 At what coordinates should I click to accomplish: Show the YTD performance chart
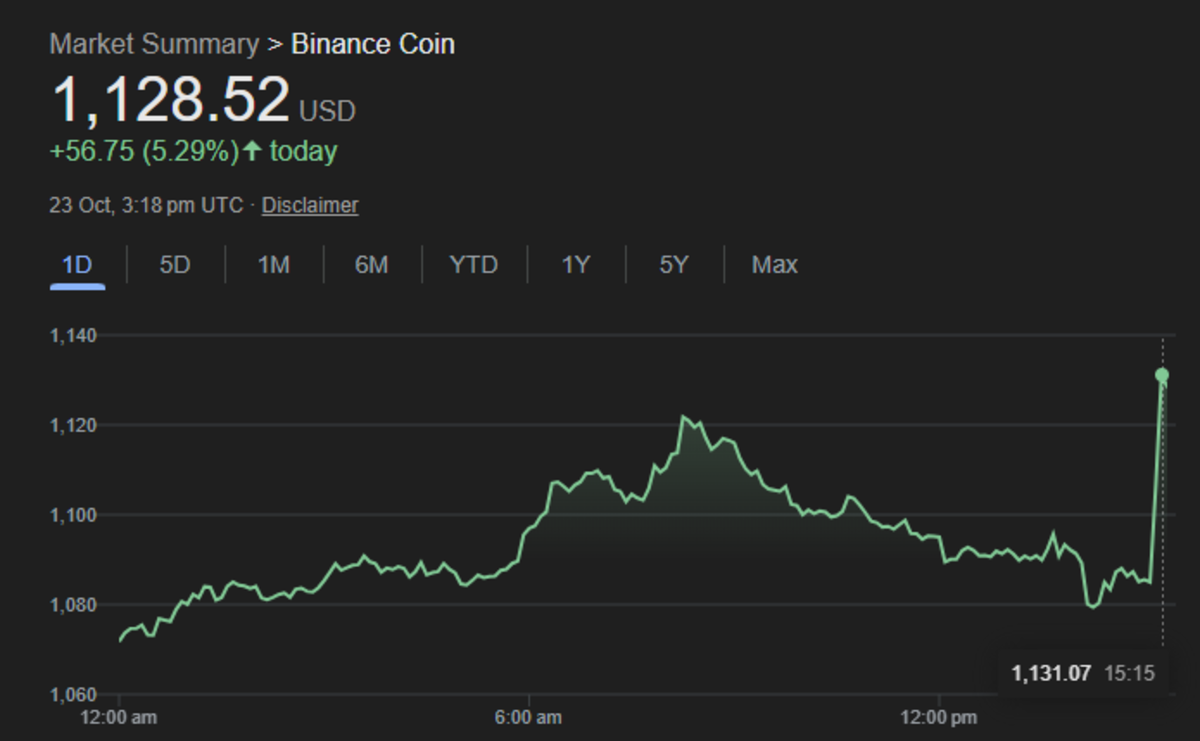click(x=475, y=264)
